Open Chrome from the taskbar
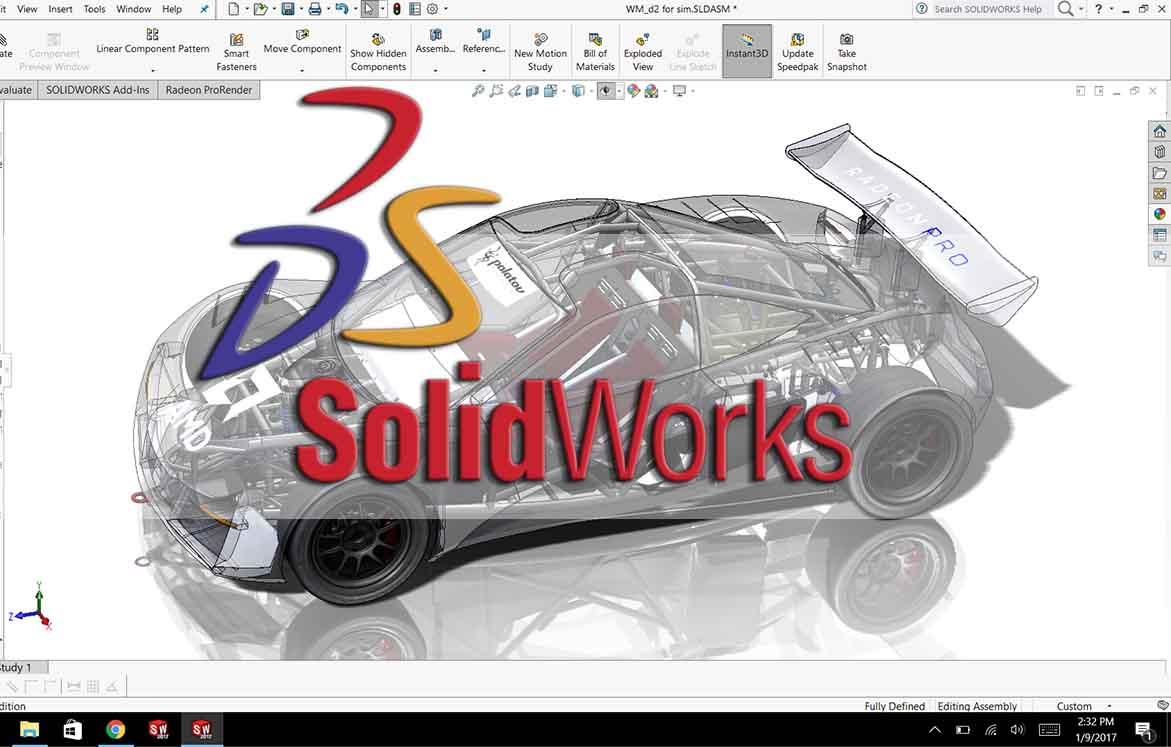 (116, 729)
